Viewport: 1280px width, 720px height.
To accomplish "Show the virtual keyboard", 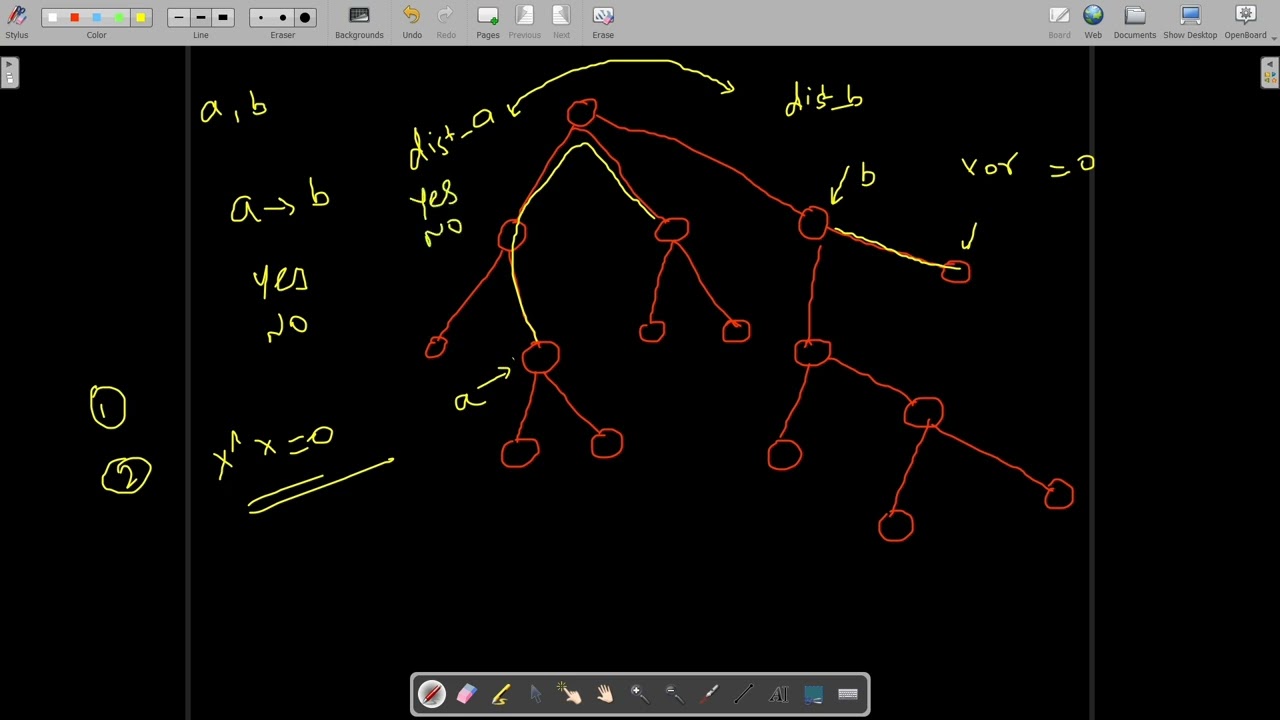I will click(x=848, y=694).
